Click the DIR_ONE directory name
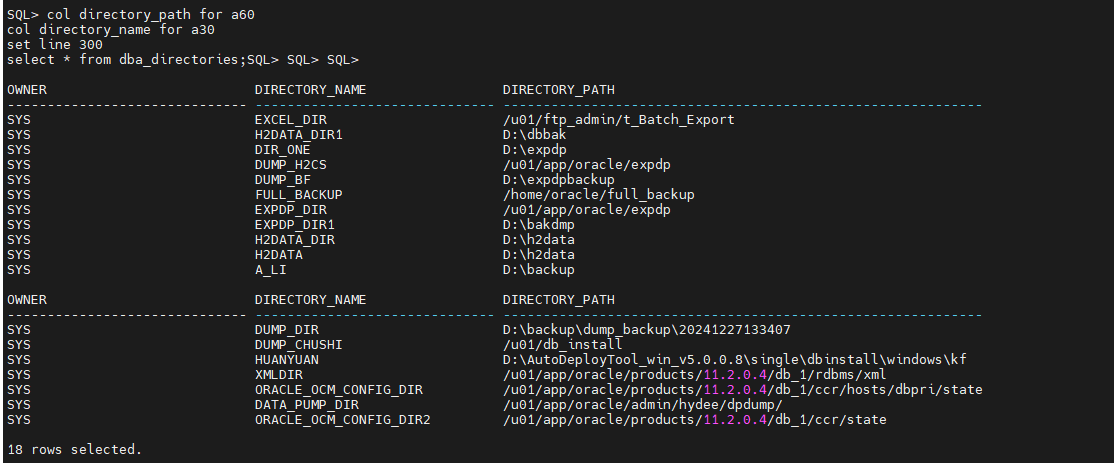The height and width of the screenshot is (463, 1114). point(283,150)
